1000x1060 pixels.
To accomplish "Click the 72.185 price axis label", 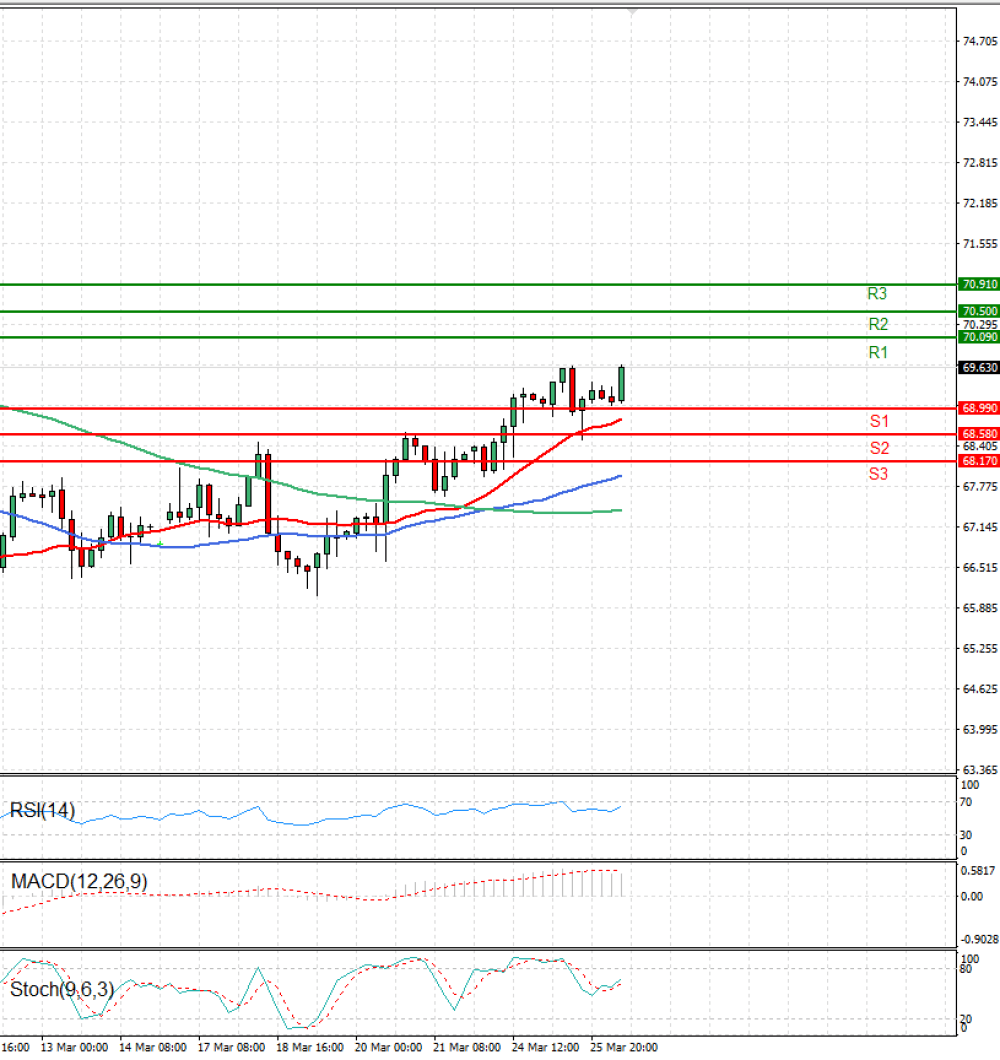I will point(980,203).
